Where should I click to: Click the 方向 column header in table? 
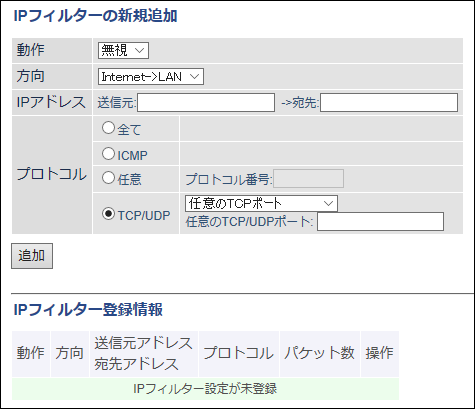(x=70, y=354)
